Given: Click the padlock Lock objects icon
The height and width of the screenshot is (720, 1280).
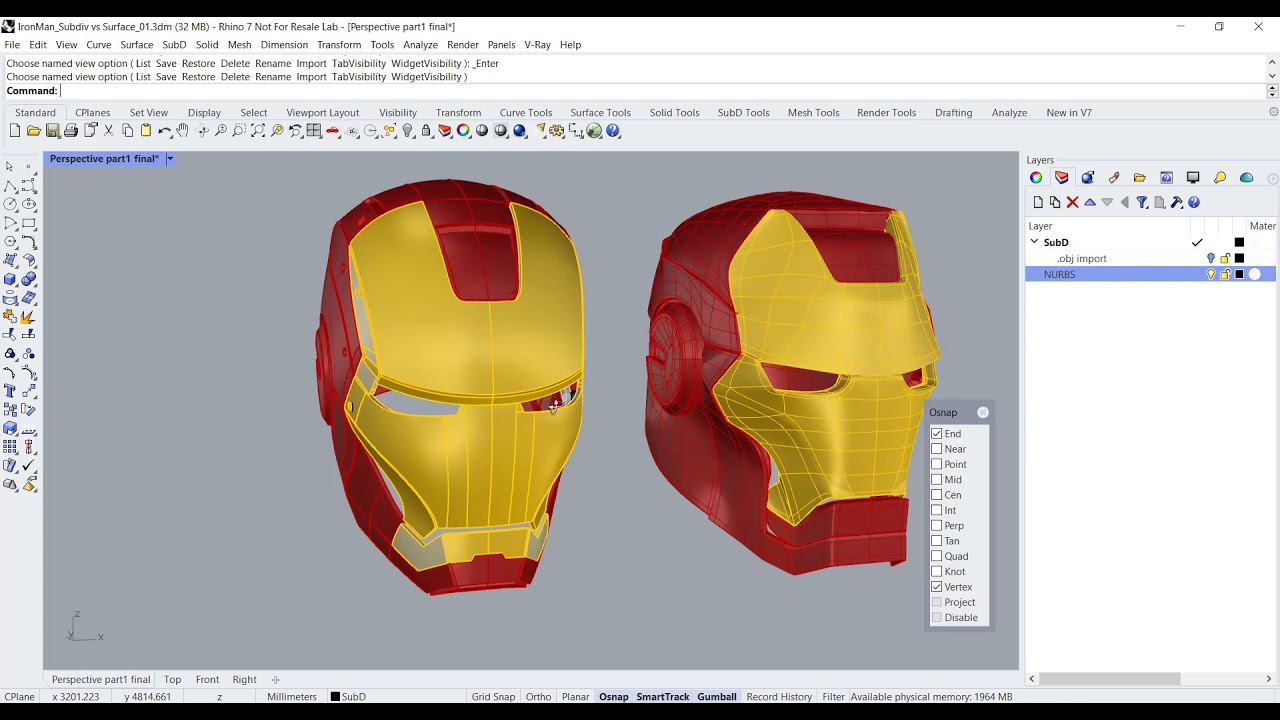Looking at the screenshot, I should click(427, 131).
